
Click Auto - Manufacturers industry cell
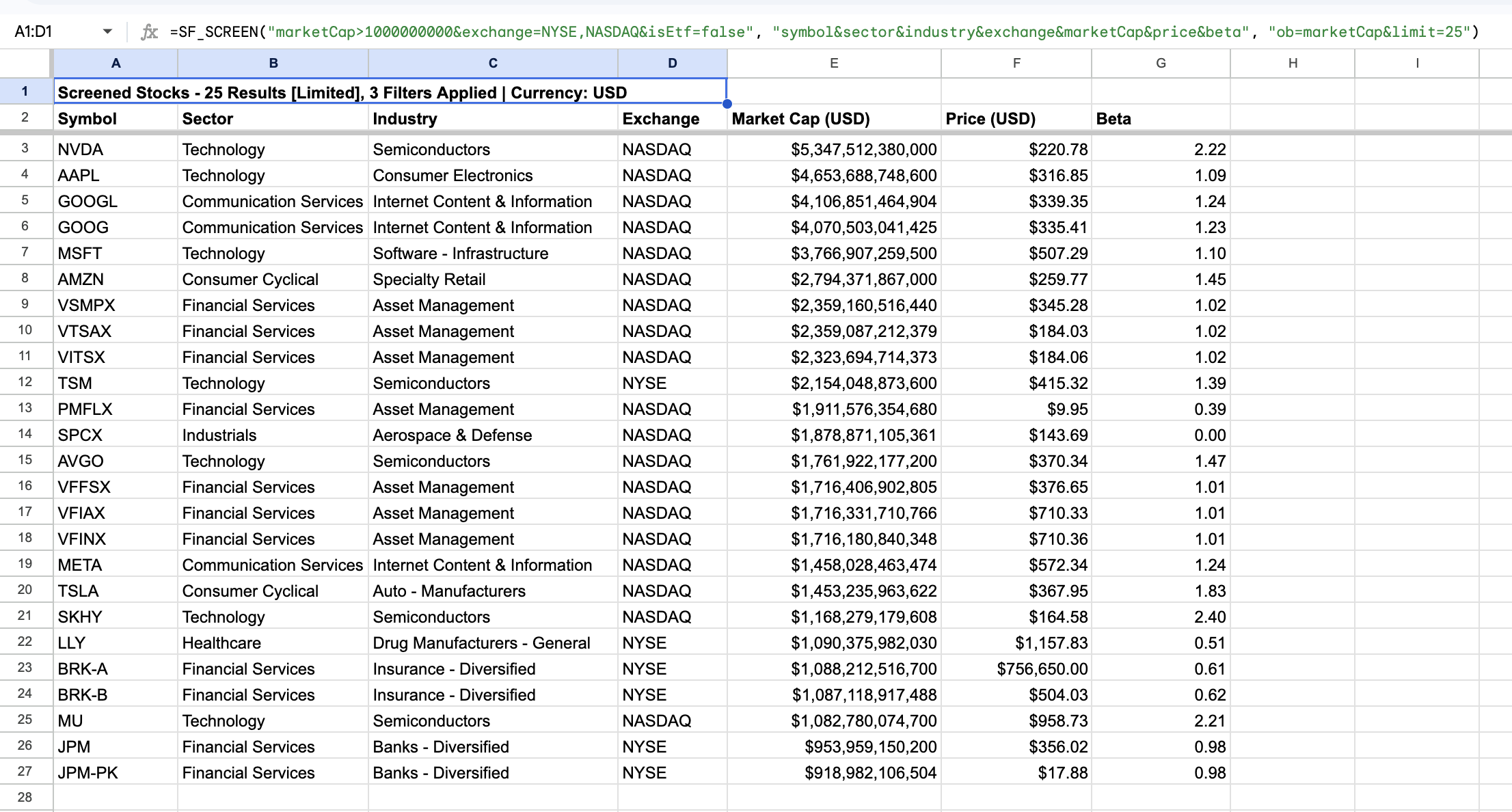pos(493,591)
